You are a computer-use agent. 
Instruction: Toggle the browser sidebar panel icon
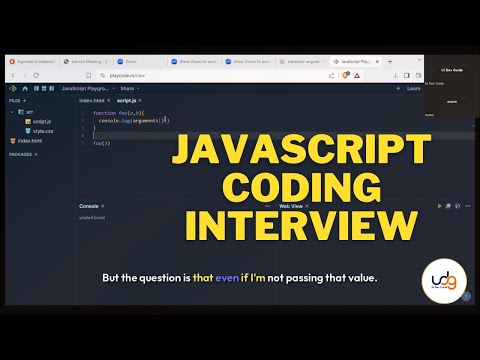(407, 76)
